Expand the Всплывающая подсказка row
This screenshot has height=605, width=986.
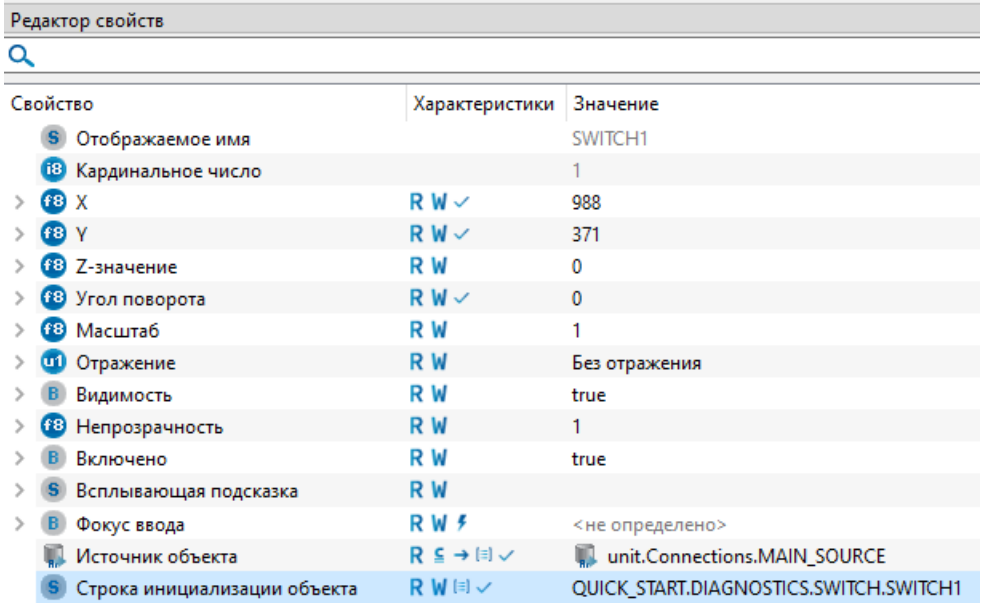[18, 491]
